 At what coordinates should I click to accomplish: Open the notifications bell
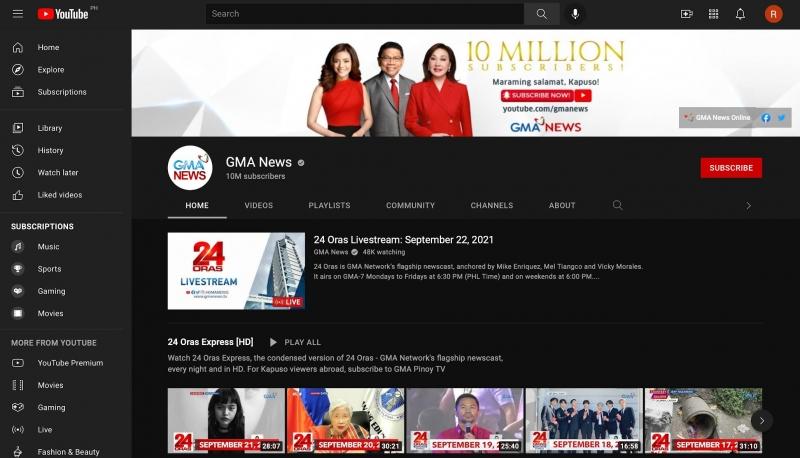(x=740, y=14)
